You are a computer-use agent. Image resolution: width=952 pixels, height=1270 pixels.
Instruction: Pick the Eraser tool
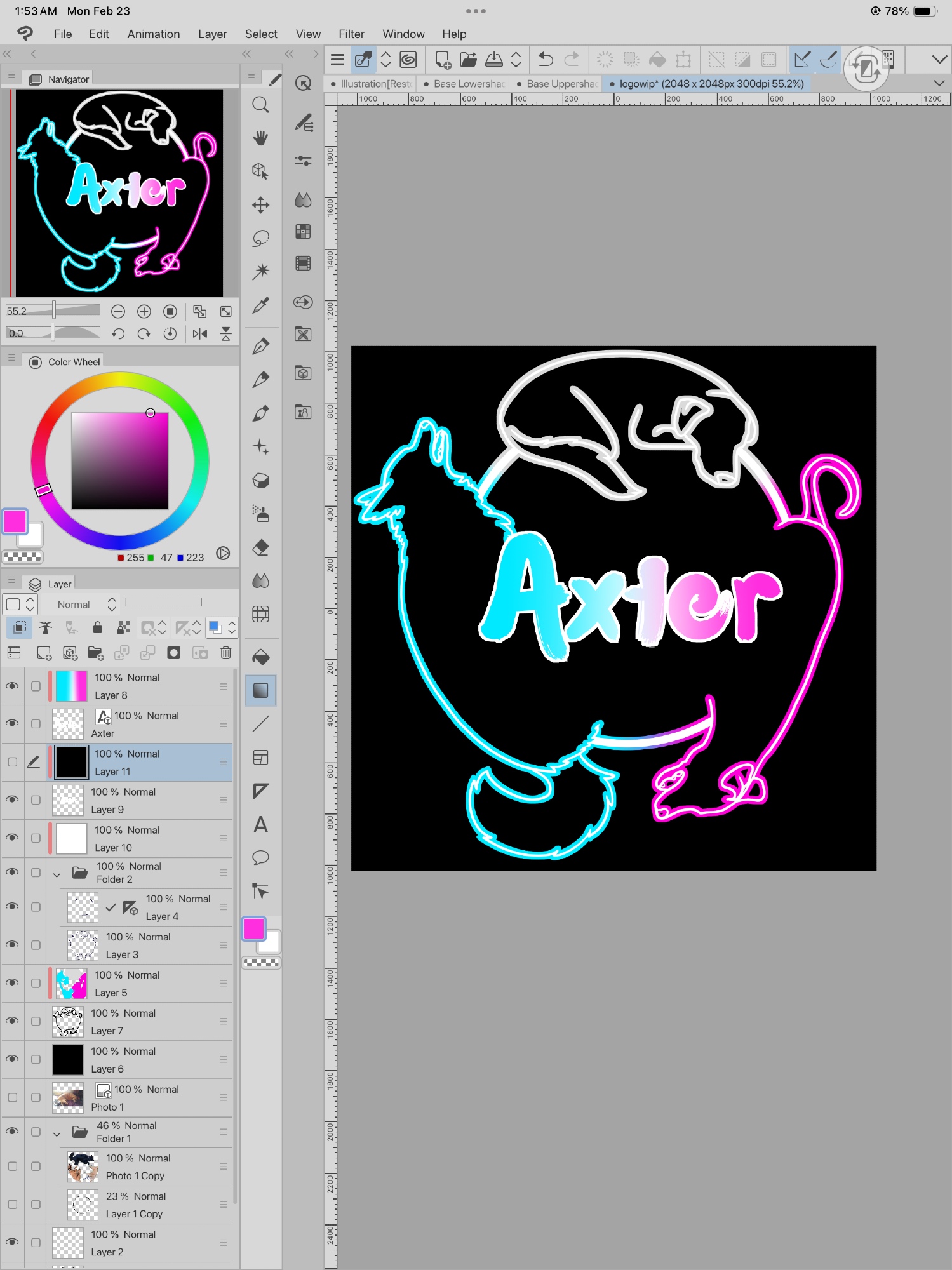point(260,547)
